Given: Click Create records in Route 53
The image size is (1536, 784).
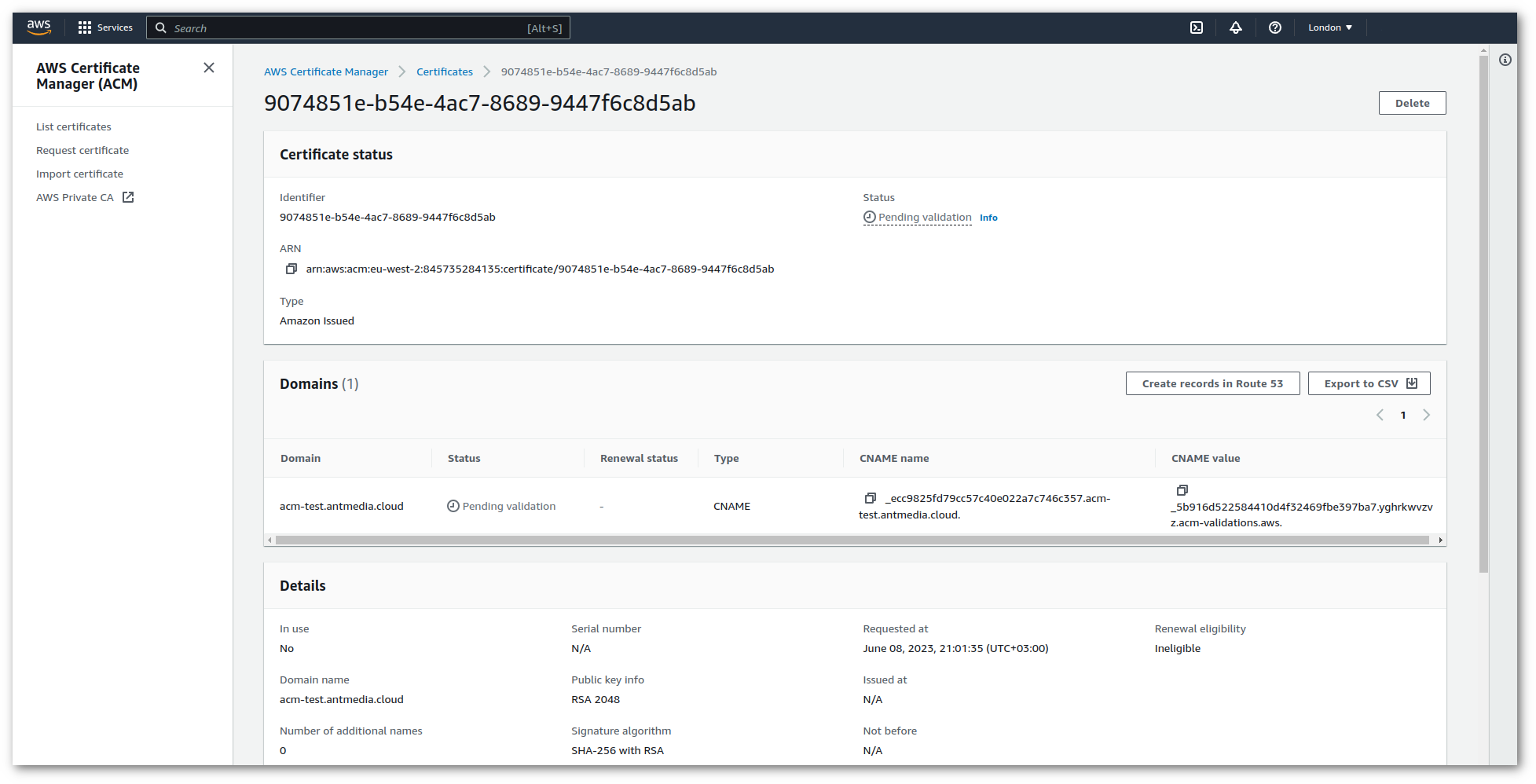Looking at the screenshot, I should coord(1212,383).
